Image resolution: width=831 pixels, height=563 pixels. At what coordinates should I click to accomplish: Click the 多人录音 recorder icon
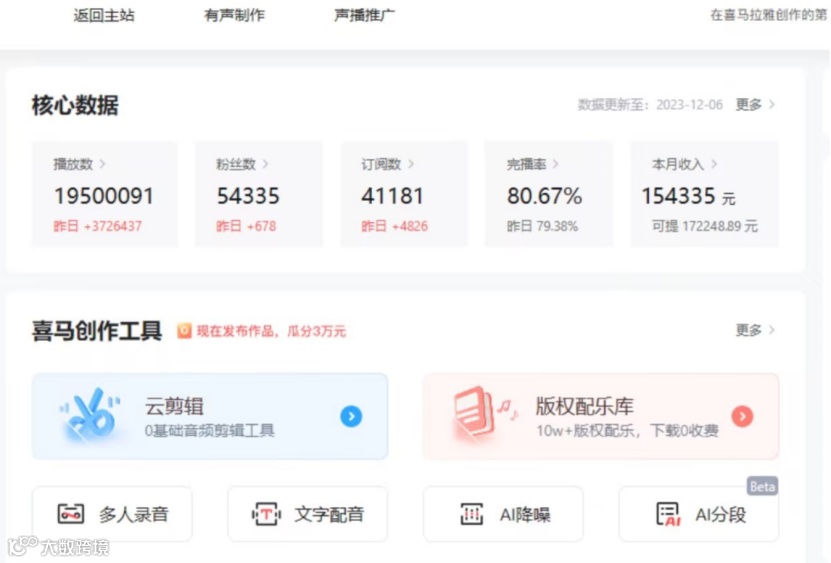coord(70,514)
